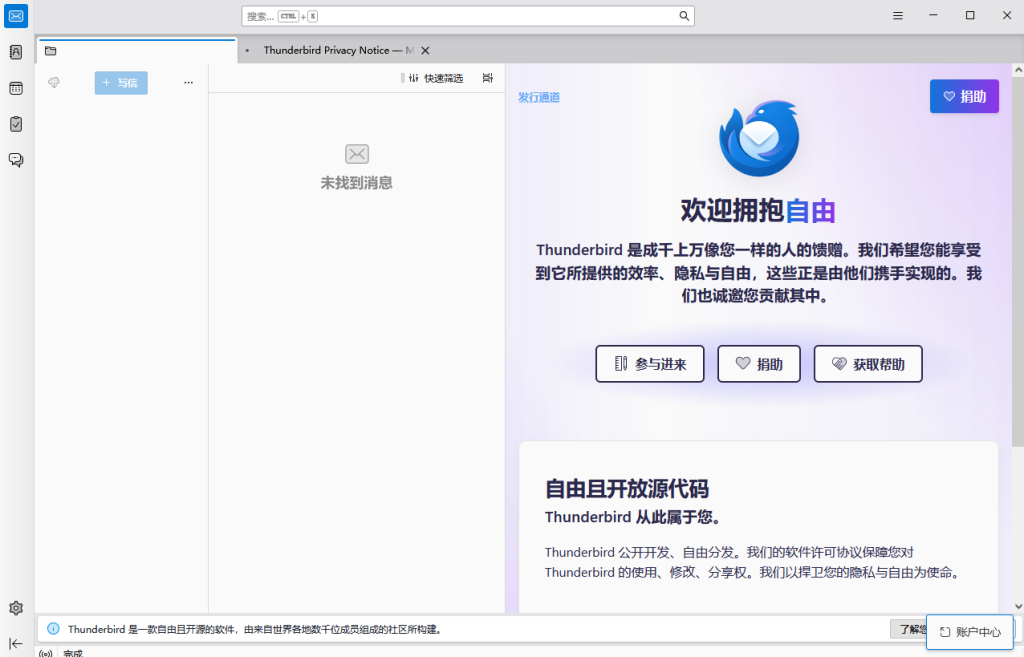The image size is (1024, 657).
Task: Click scrollbar down arrow on start page
Action: point(1017,607)
